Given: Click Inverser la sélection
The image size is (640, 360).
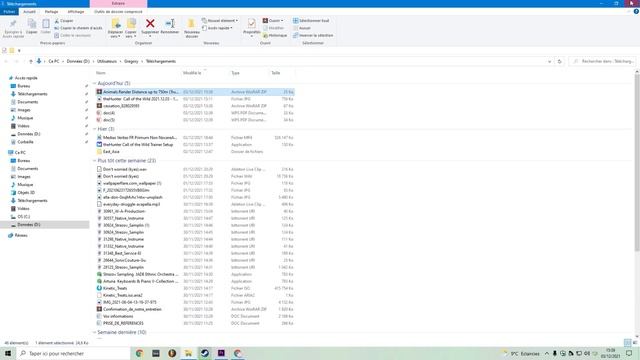Looking at the screenshot, I should [x=313, y=36].
